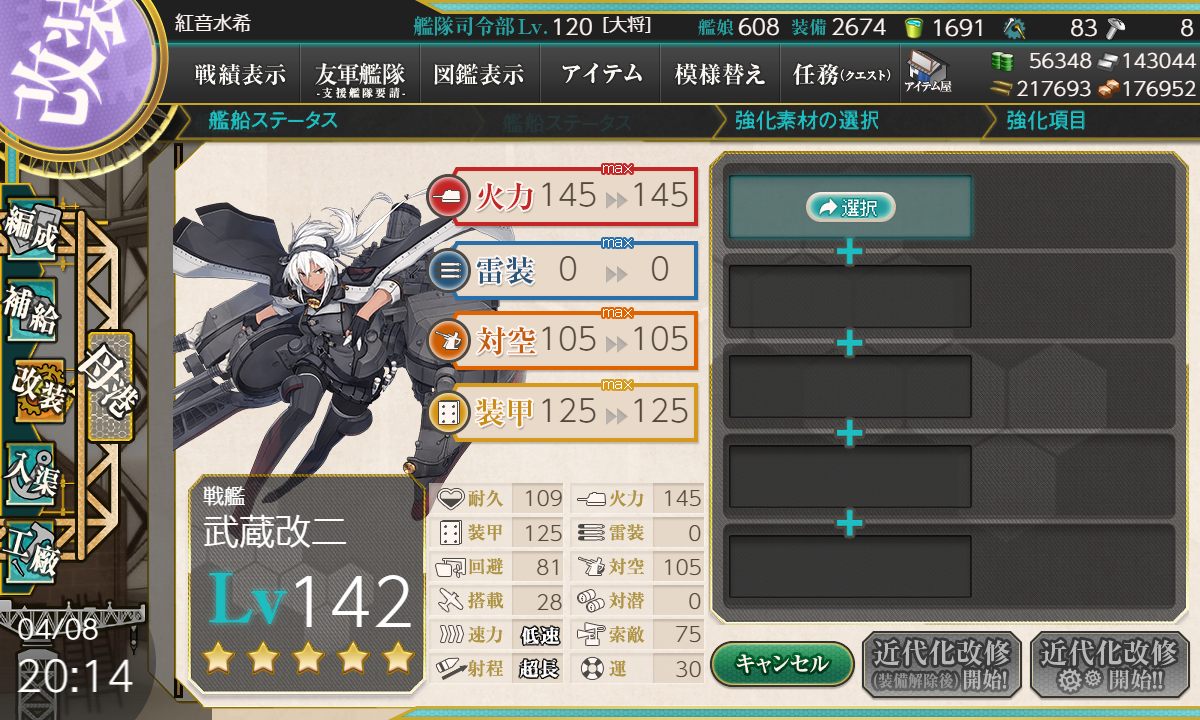Open 友軍艦隊 friendly fleet menu
Image resolution: width=1200 pixels, height=720 pixels.
pyautogui.click(x=360, y=74)
